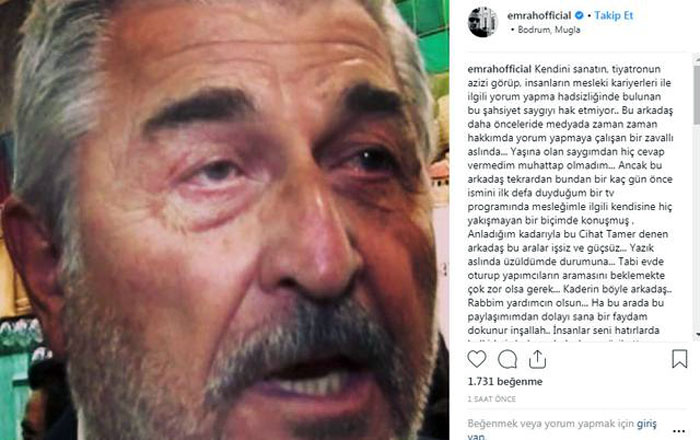Share the post using the upload arrow icon
This screenshot has width=700, height=440.
538,359
